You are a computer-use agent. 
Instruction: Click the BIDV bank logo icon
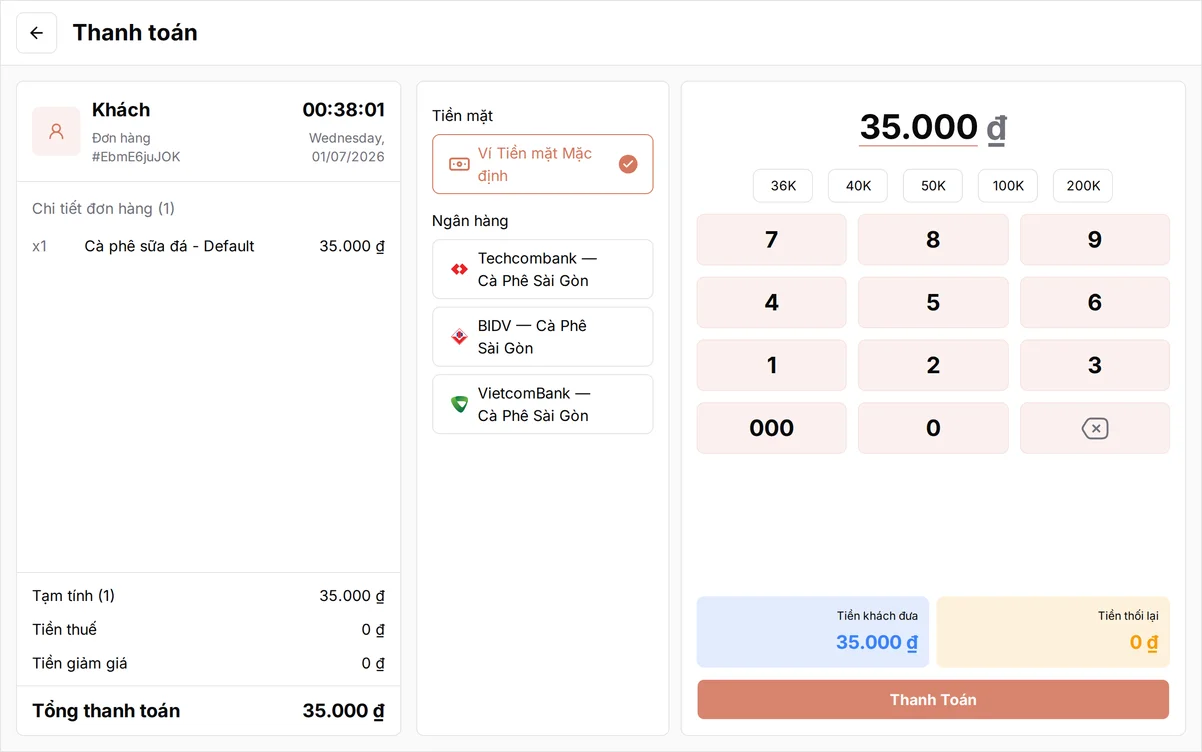tap(459, 337)
